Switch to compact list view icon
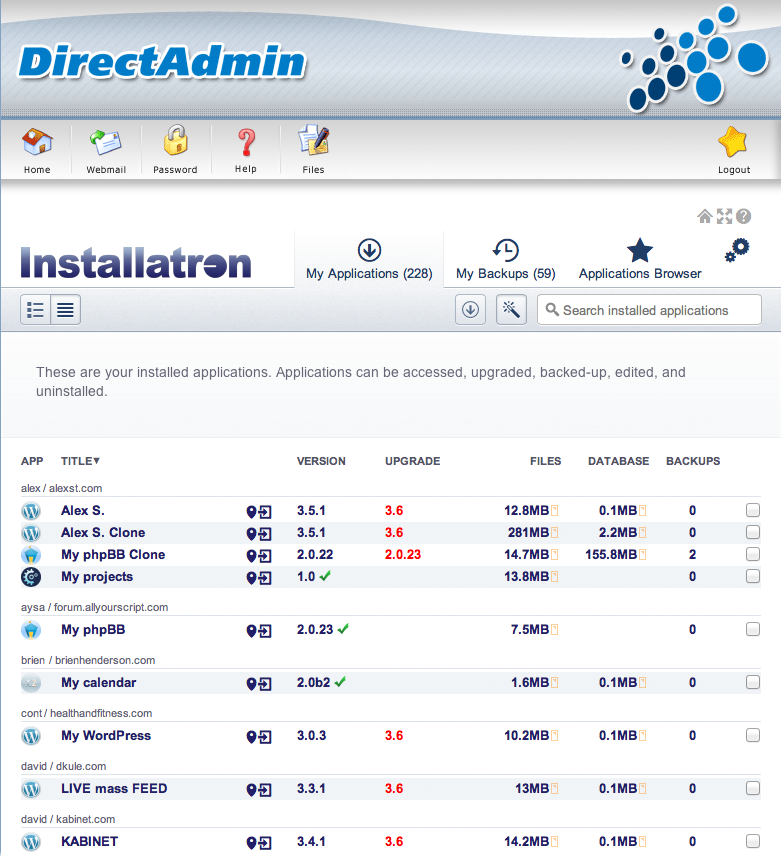 point(65,310)
